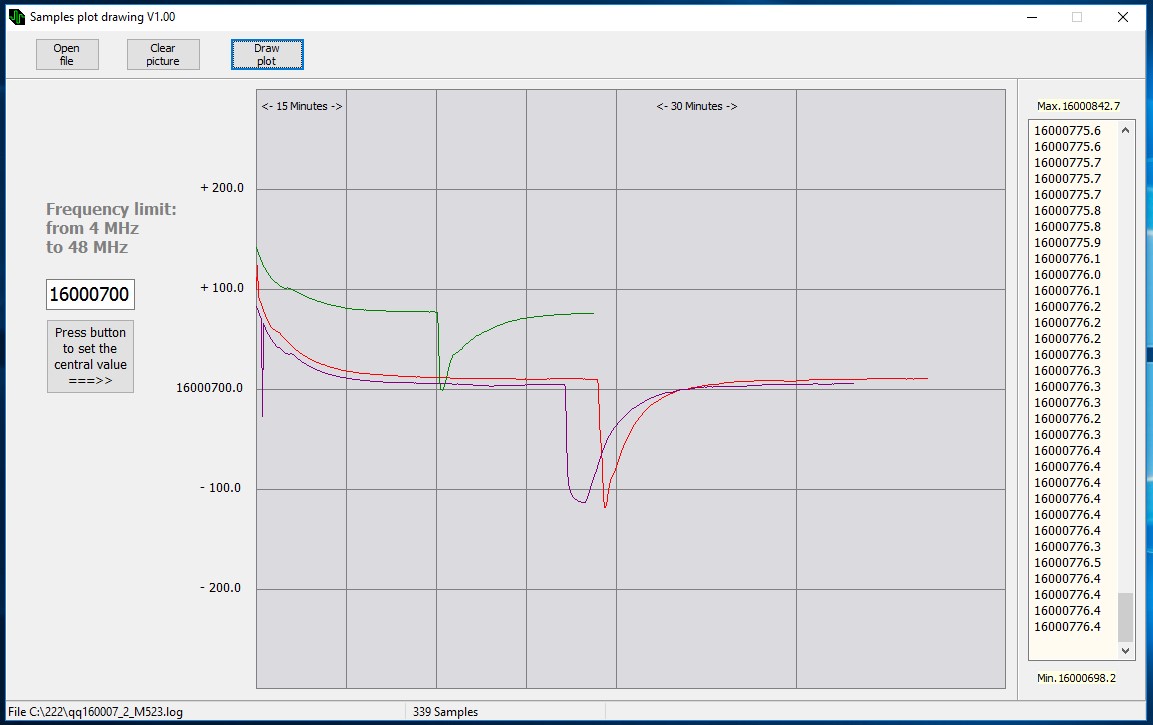The height and width of the screenshot is (725, 1153).
Task: Select sample value 16000775.9 in list
Action: pyautogui.click(x=1067, y=243)
